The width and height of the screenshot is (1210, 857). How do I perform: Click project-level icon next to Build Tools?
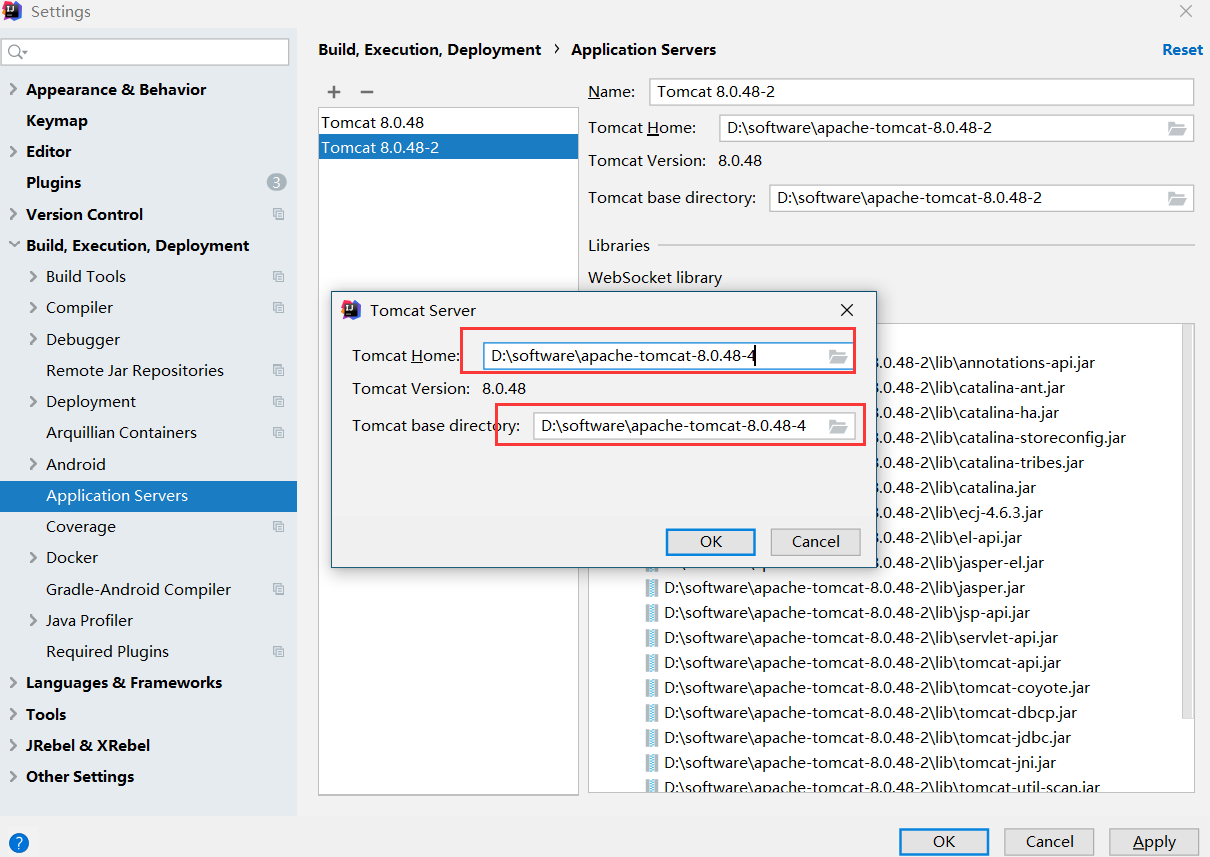tap(278, 277)
